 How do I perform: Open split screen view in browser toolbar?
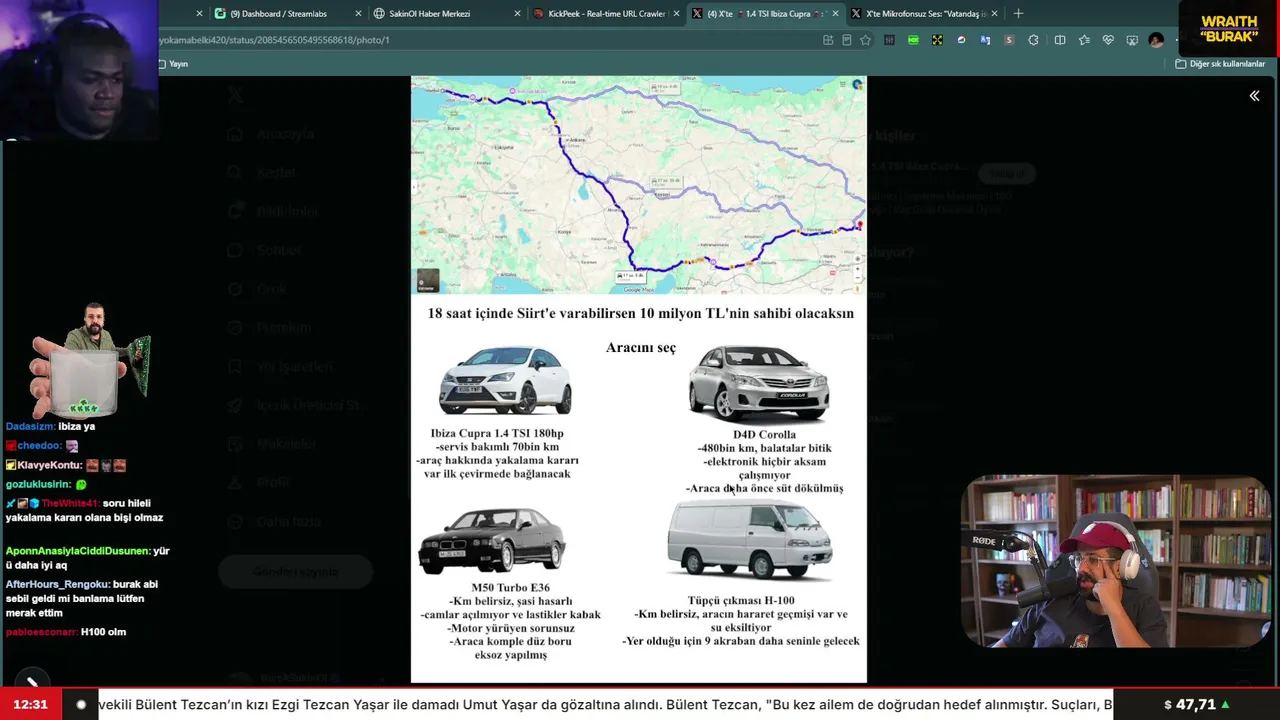[1060, 40]
